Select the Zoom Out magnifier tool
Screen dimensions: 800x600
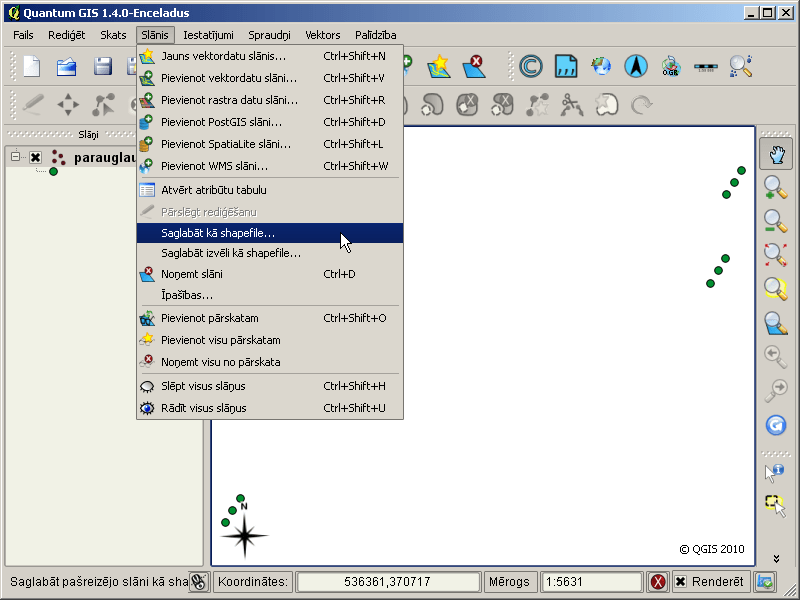point(776,221)
